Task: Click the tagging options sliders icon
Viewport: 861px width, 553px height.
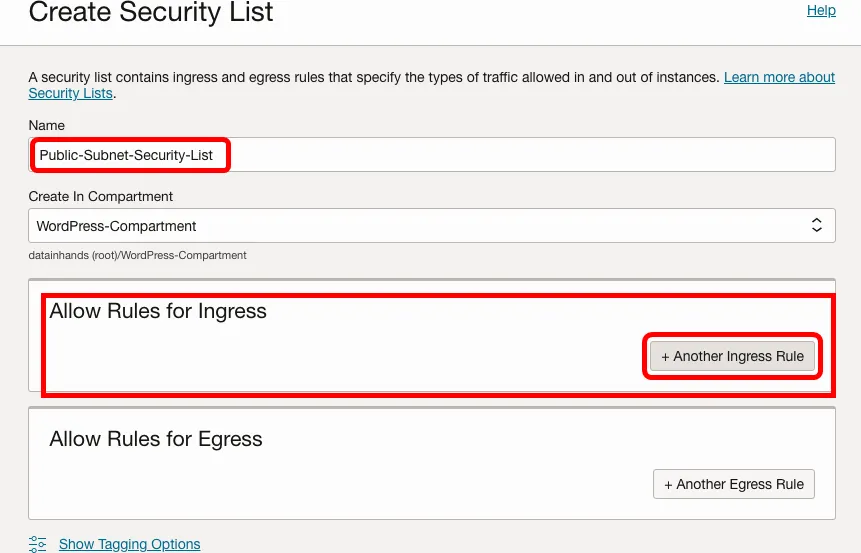Action: 38,544
